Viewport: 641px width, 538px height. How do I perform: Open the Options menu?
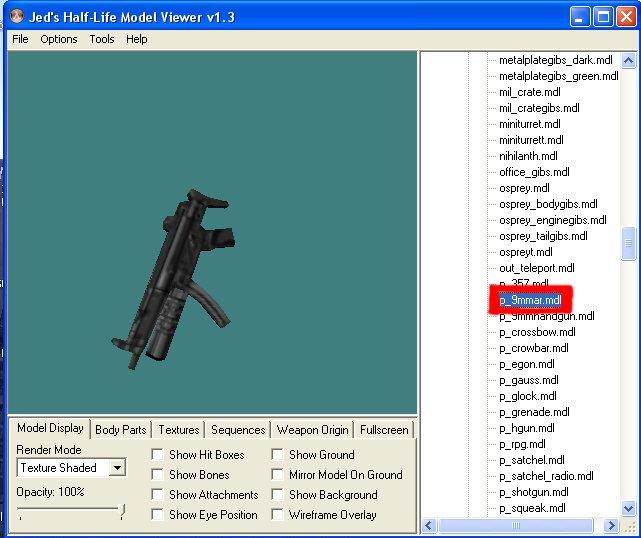[58, 39]
